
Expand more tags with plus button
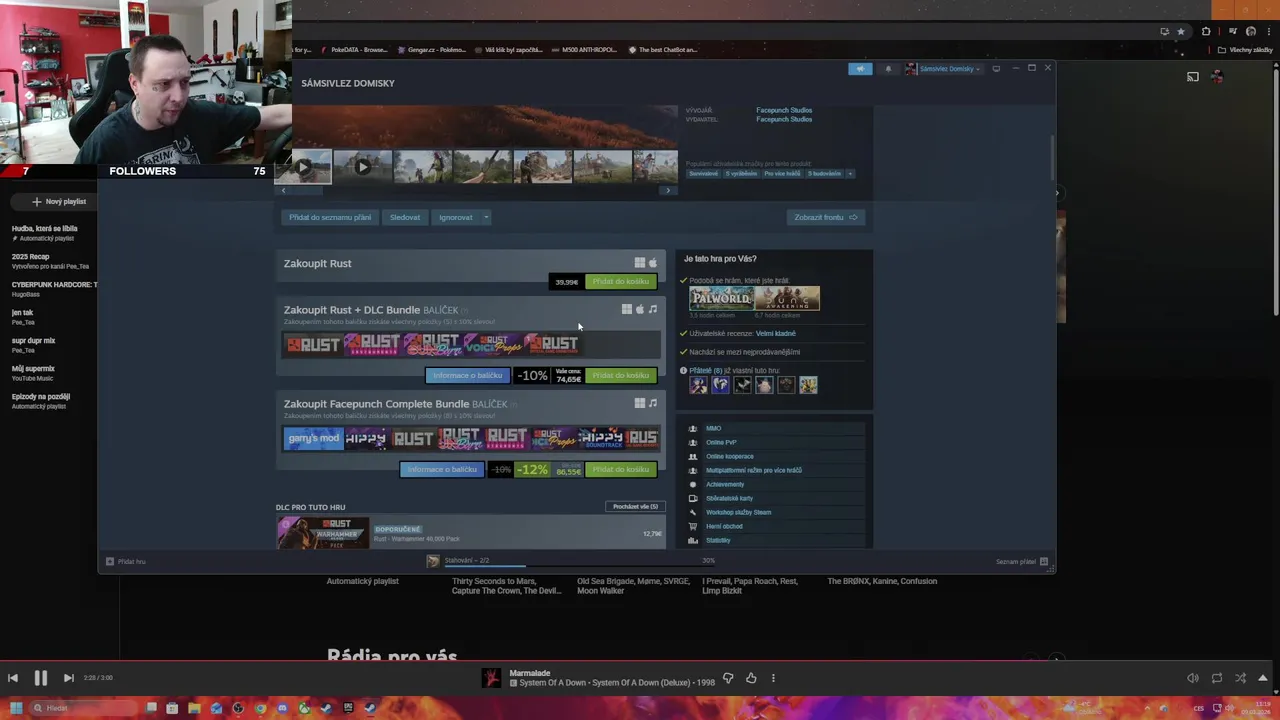click(850, 174)
